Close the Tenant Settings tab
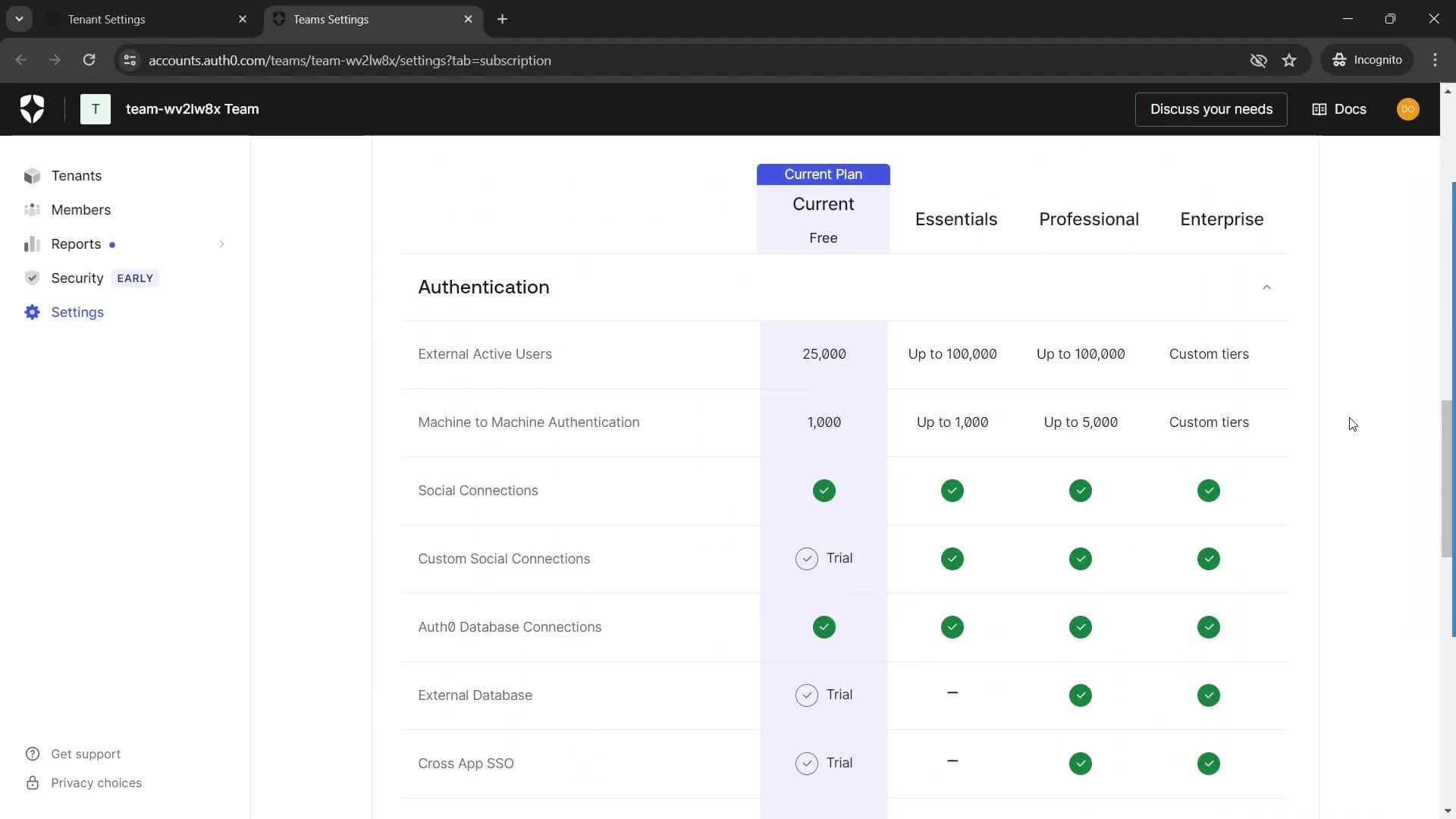The width and height of the screenshot is (1456, 819). click(243, 19)
